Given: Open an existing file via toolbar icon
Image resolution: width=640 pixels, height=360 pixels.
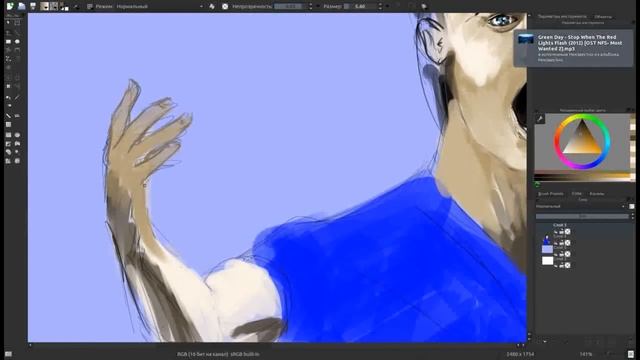Looking at the screenshot, I should pos(21,6).
